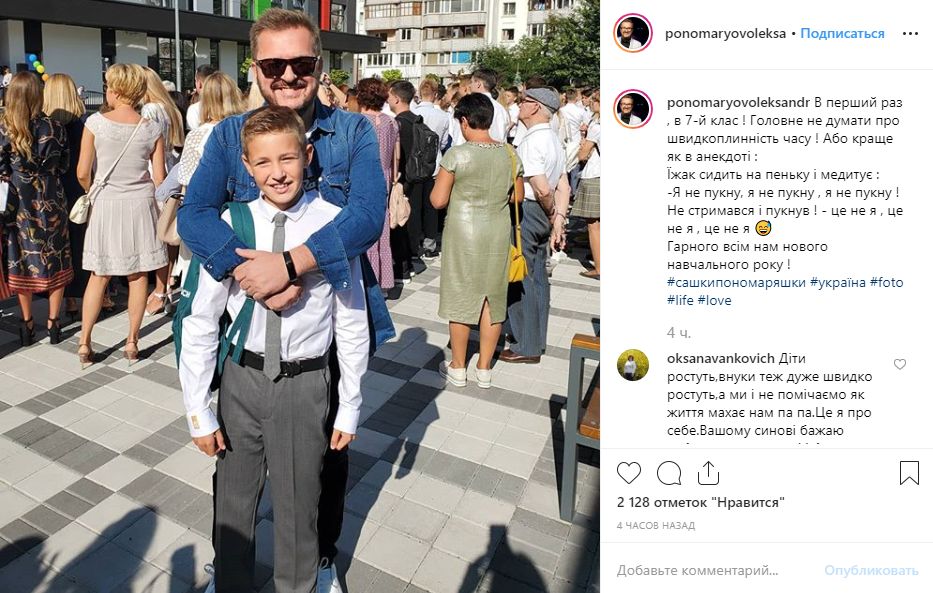Screen dimensions: 933x593
Task: Open the ponomaryovoleksa username in the header
Action: [725, 33]
